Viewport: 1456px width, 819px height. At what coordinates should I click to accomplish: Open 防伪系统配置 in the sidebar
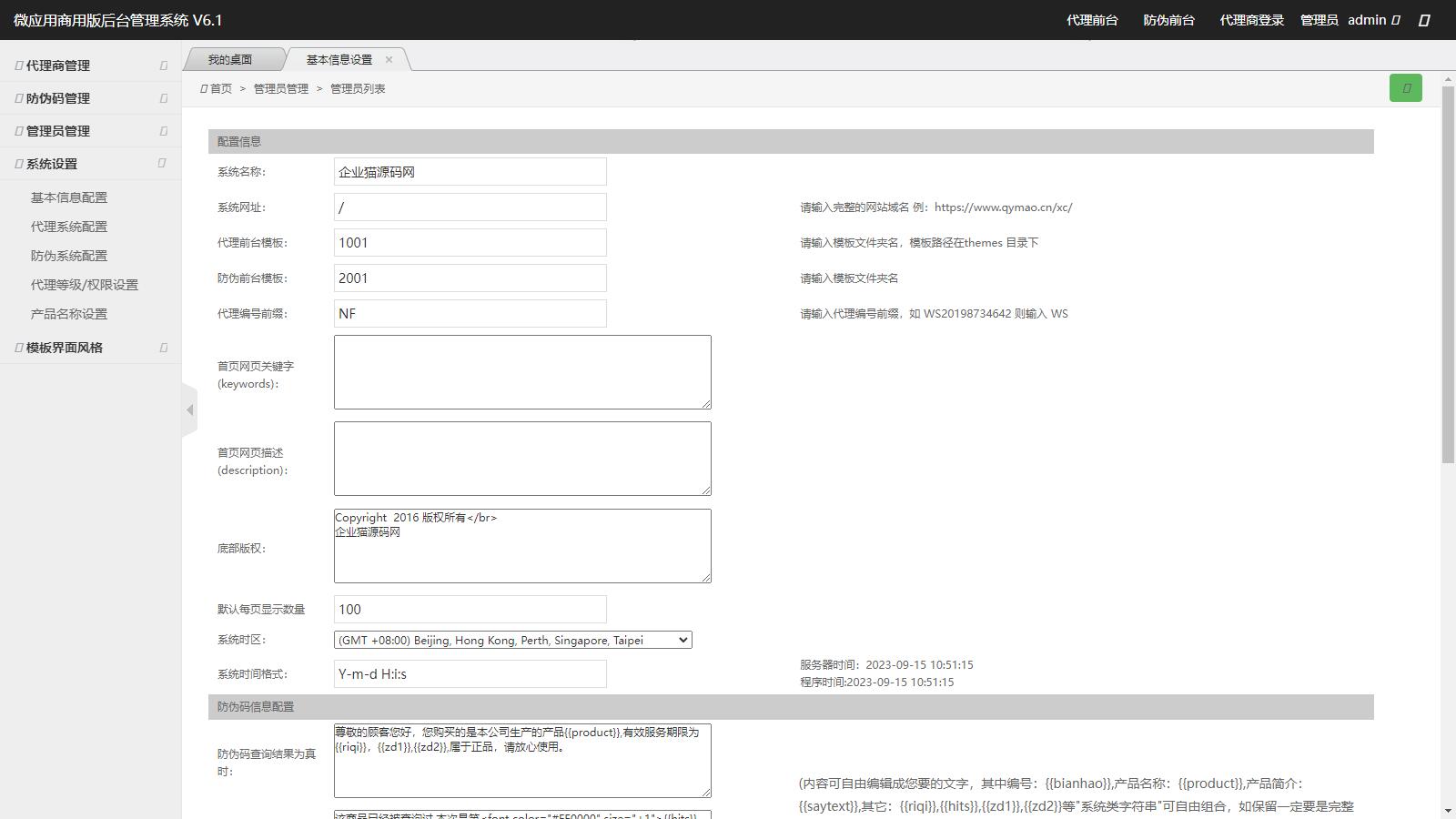pos(69,256)
